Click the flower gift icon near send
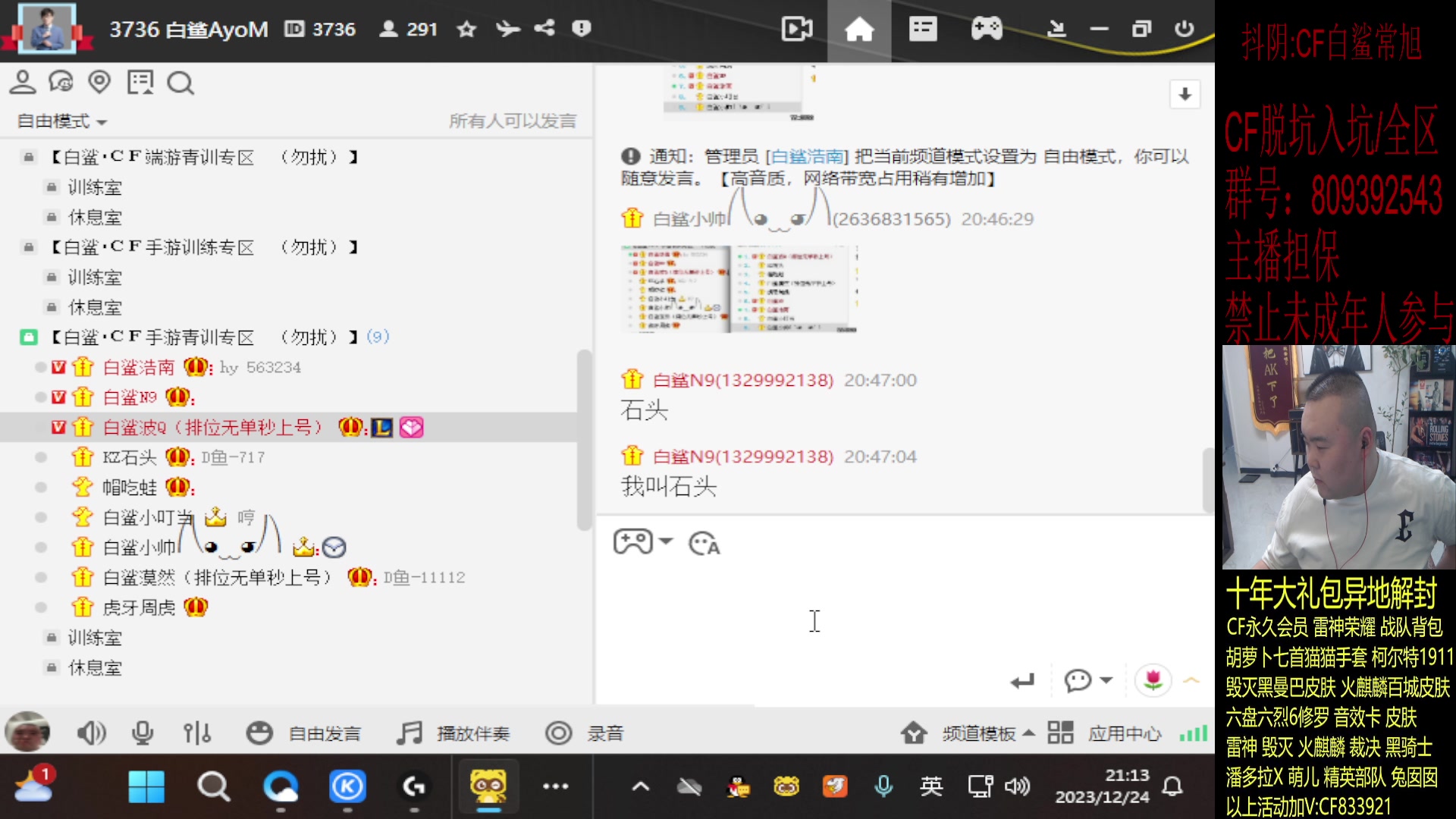Image resolution: width=1456 pixels, height=819 pixels. tap(1153, 680)
